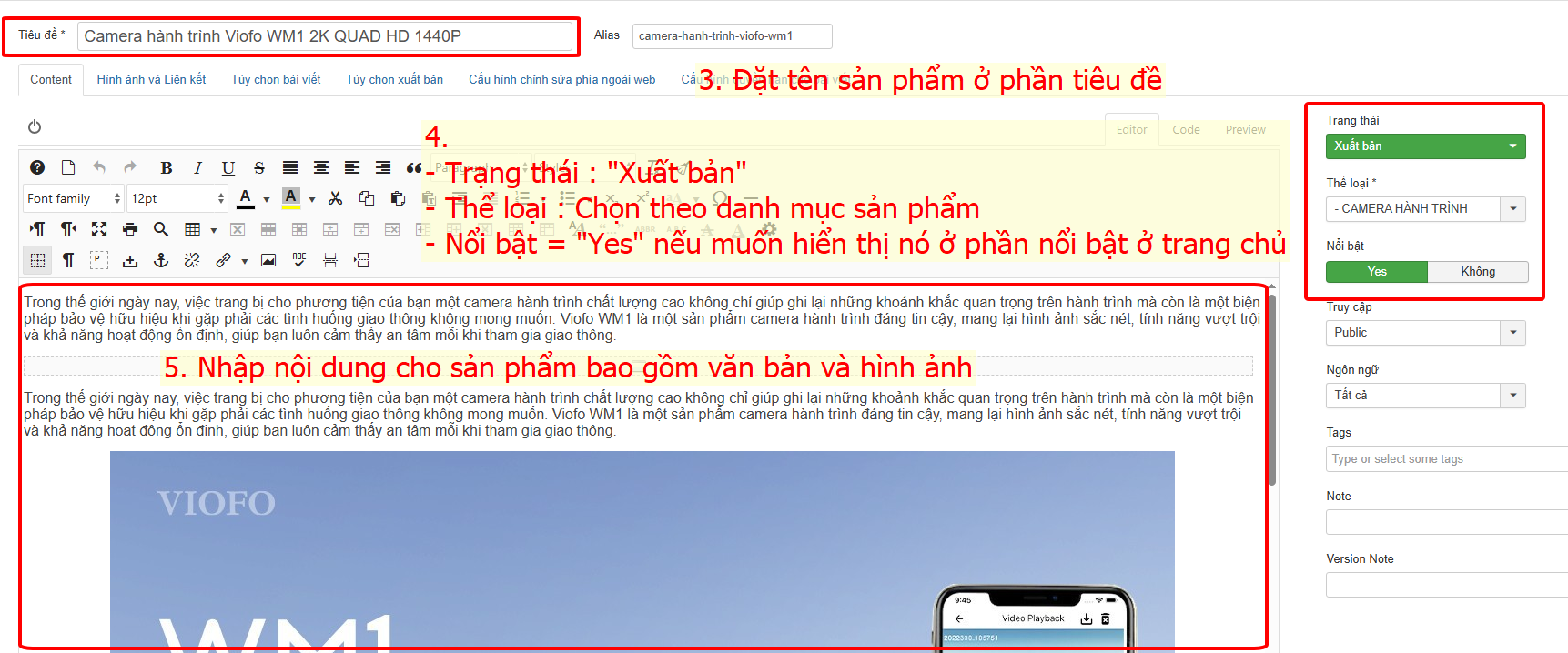Open the Thể loại CAMERA HÀNH TRÌNH dropdown
The height and width of the screenshot is (653, 1568).
[x=1425, y=209]
